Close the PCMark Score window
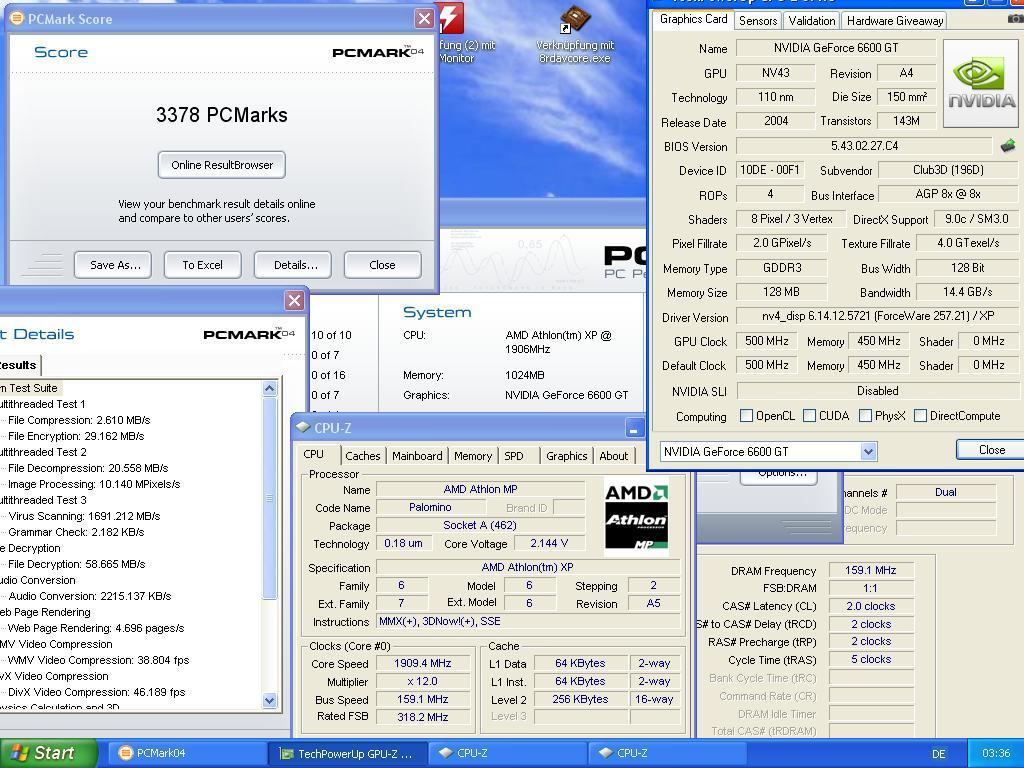The height and width of the screenshot is (768, 1024). pos(424,18)
